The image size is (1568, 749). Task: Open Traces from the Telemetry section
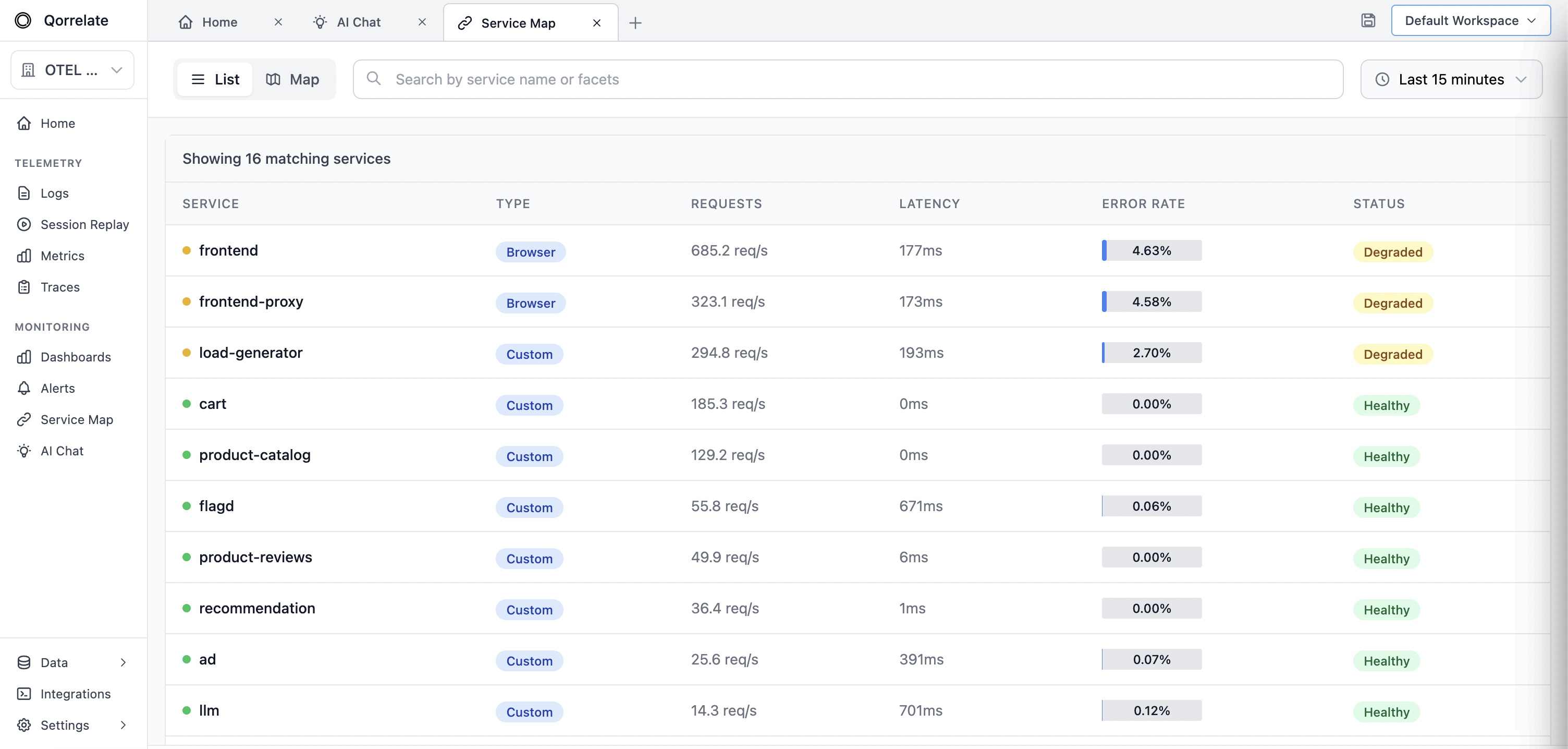point(59,287)
